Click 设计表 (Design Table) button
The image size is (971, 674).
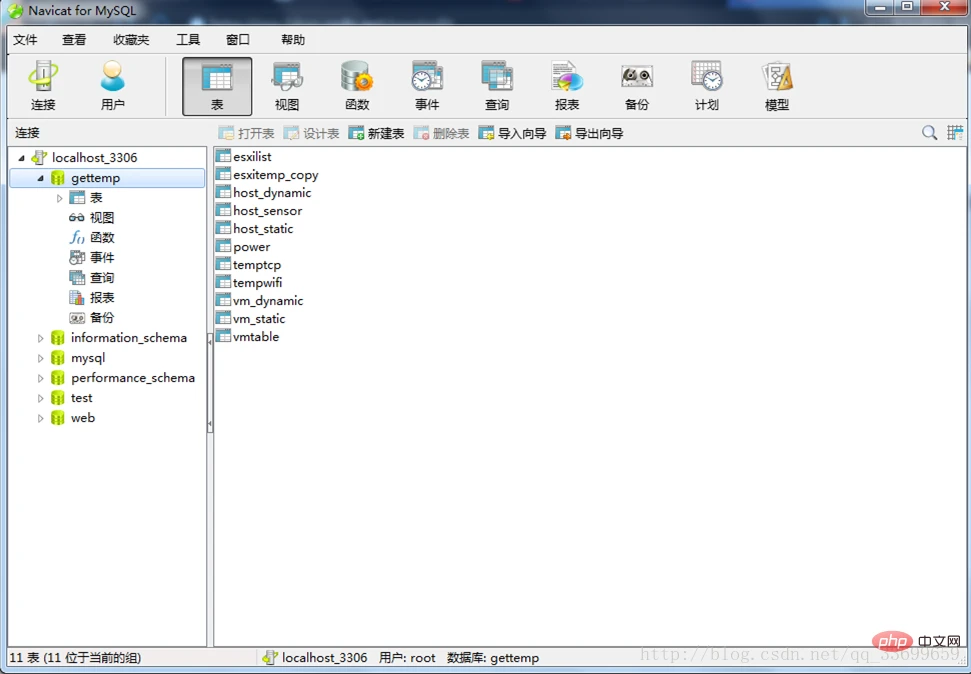[x=311, y=133]
